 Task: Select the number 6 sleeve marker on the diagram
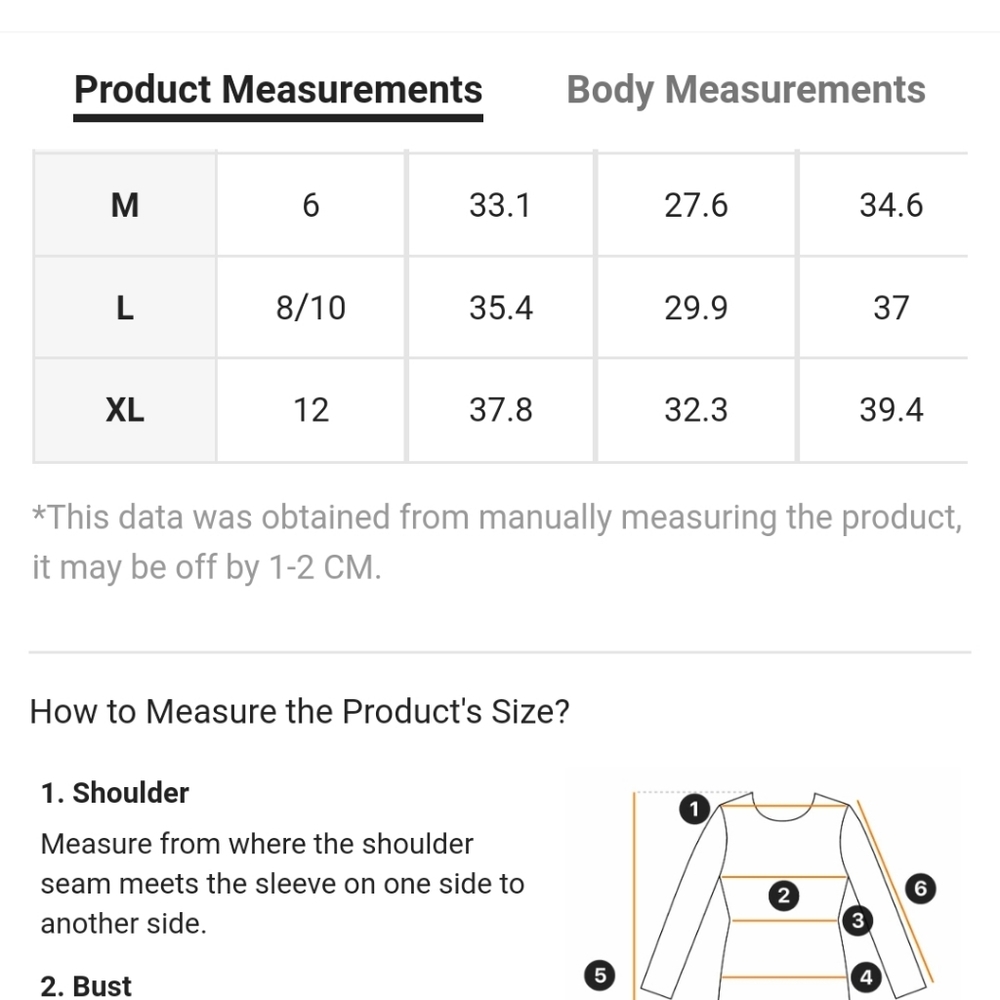pyautogui.click(x=921, y=887)
